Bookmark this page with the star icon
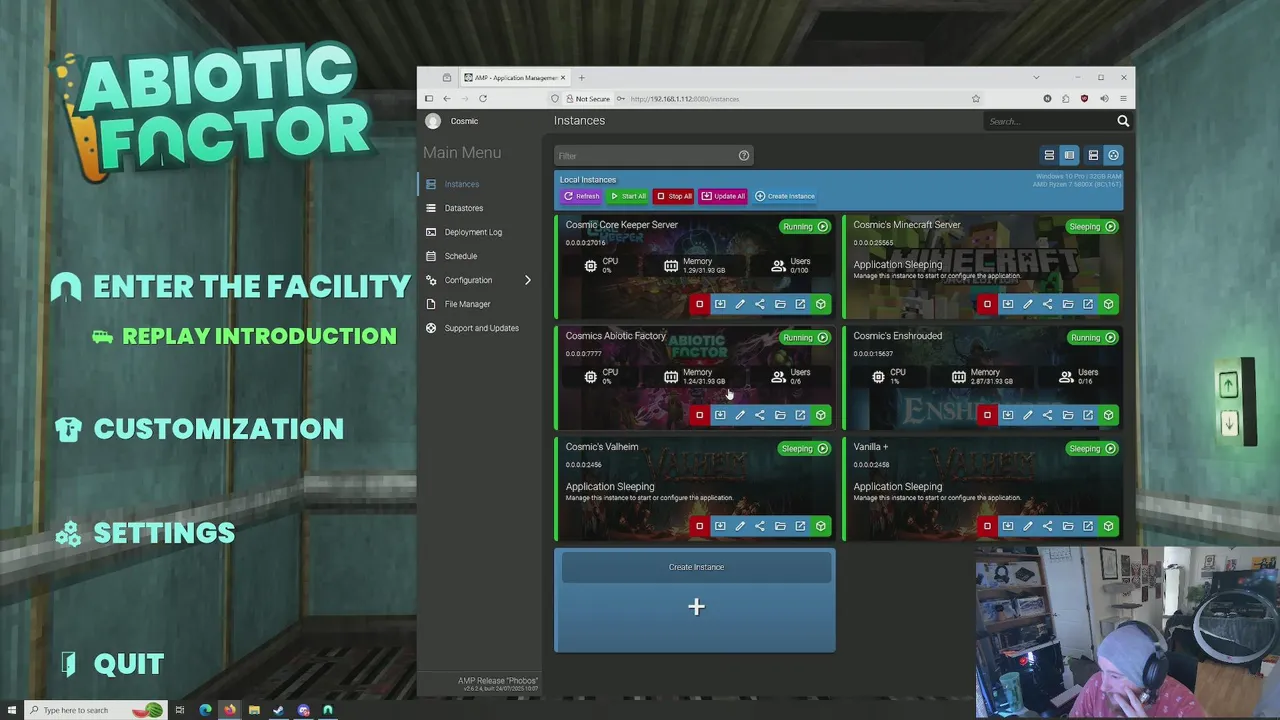This screenshot has width=1280, height=720. [976, 99]
